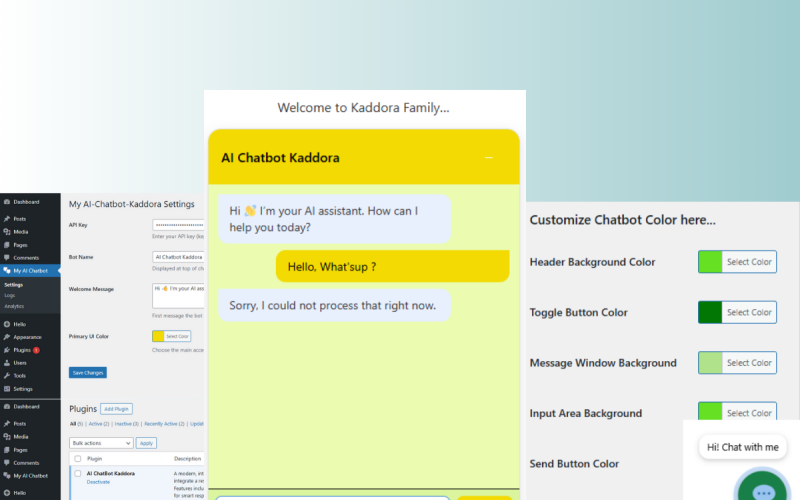Click 'My AI-Chatbot-Kaddora Settings' page title
The height and width of the screenshot is (500, 800).
(x=132, y=204)
